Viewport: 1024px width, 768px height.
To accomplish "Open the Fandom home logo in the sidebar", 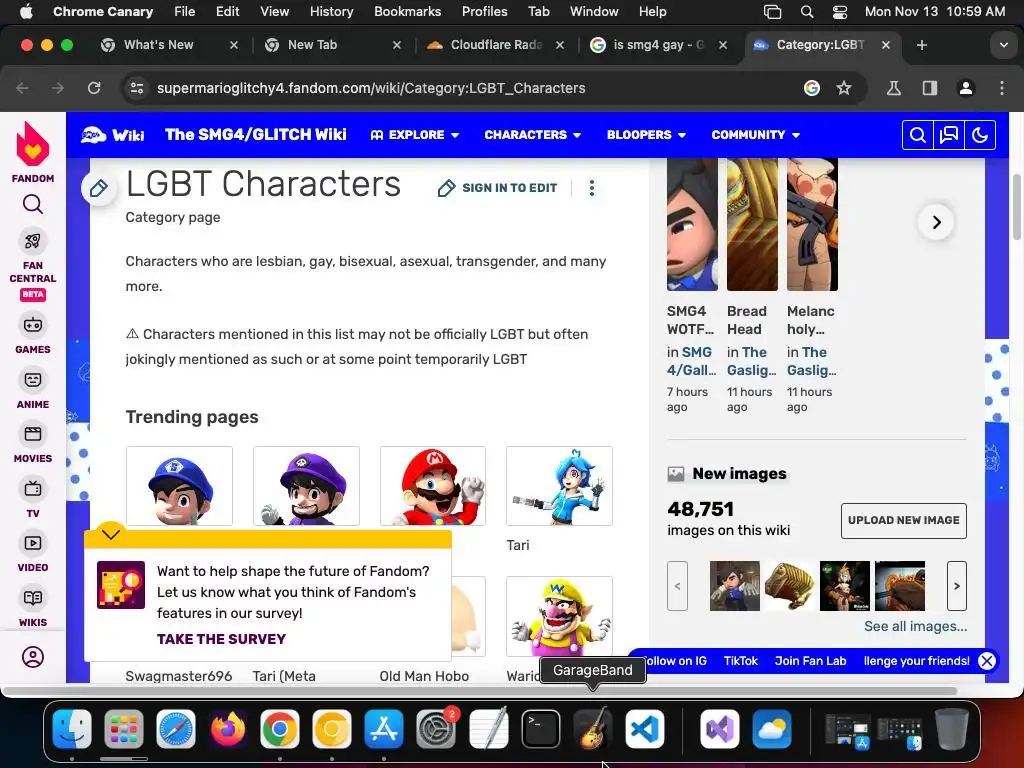I will click(33, 152).
